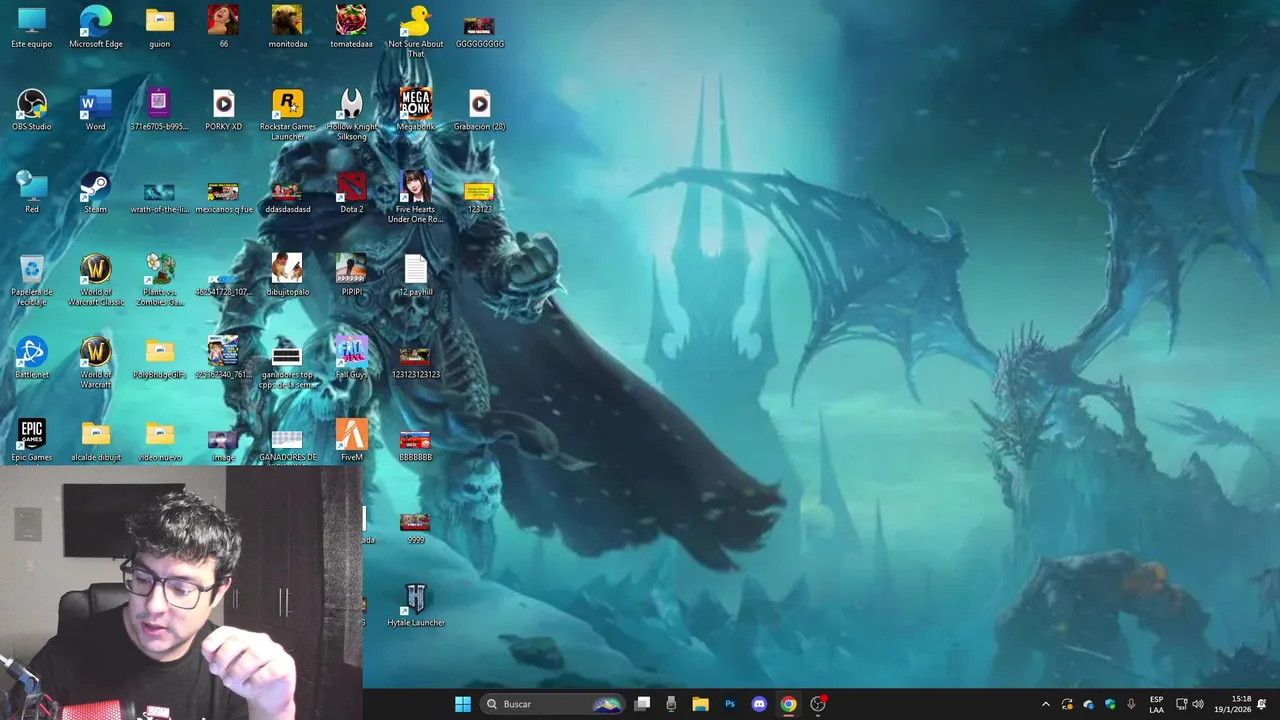Screen dimensions: 1280x720
Task: Open Discord from the taskbar
Action: coord(759,704)
